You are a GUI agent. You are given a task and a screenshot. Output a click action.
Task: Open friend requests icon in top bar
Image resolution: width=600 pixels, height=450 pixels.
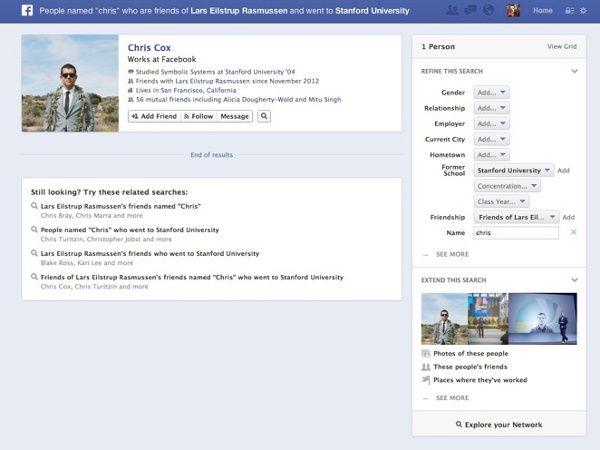453,11
